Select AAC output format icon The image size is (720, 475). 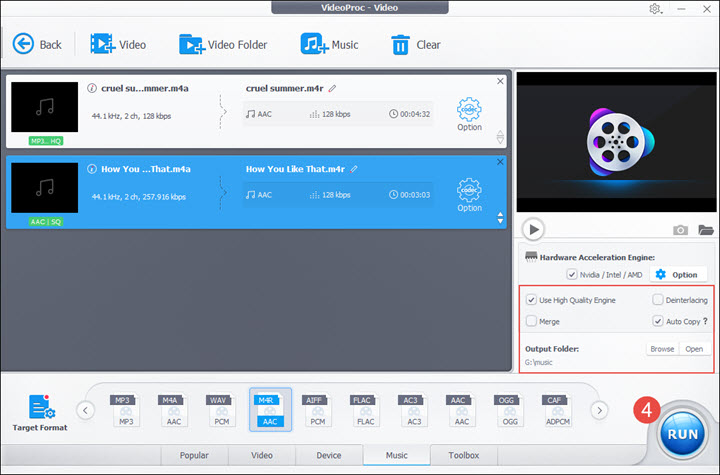point(461,410)
